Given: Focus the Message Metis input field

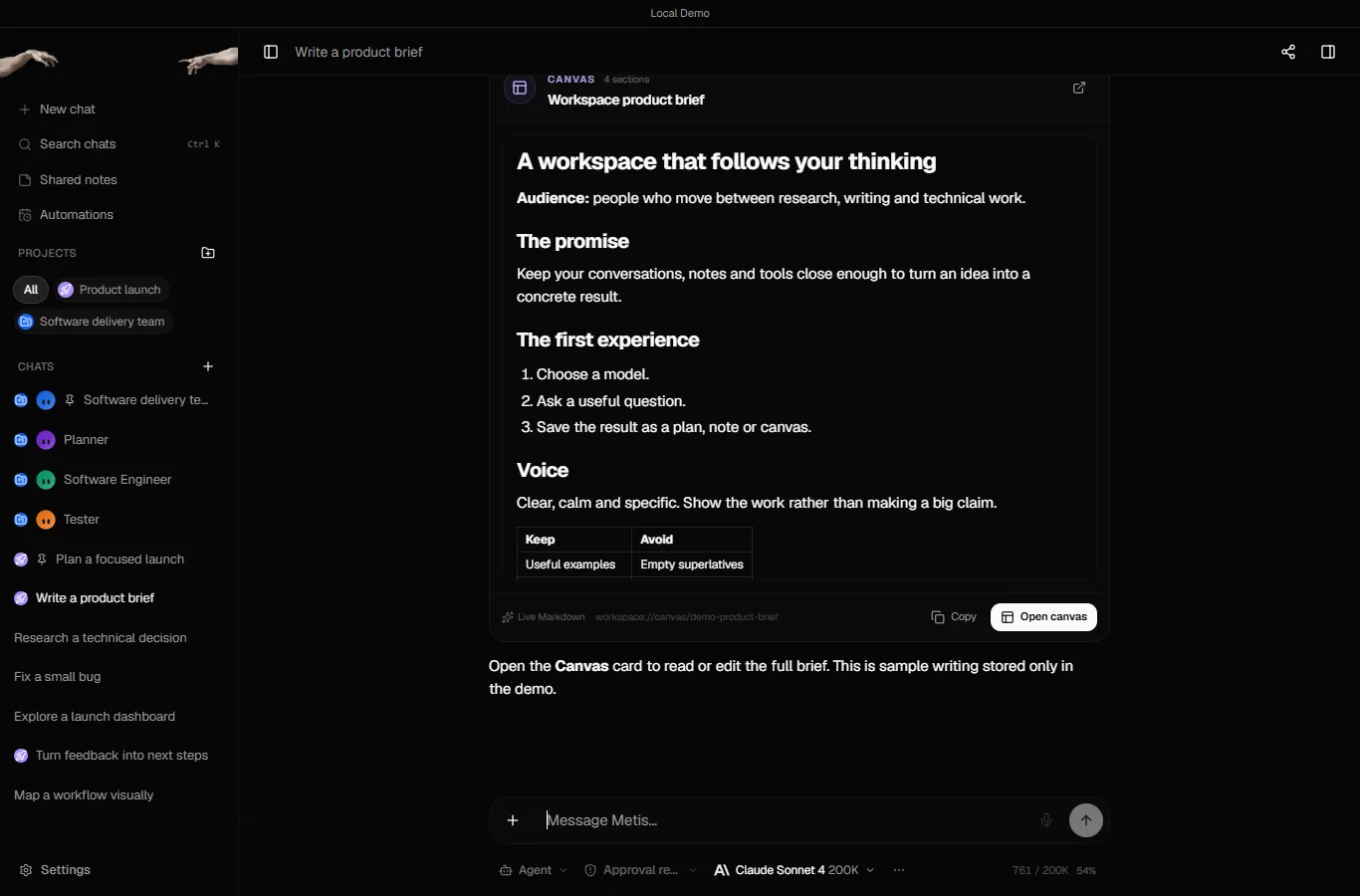Looking at the screenshot, I should click(787, 820).
